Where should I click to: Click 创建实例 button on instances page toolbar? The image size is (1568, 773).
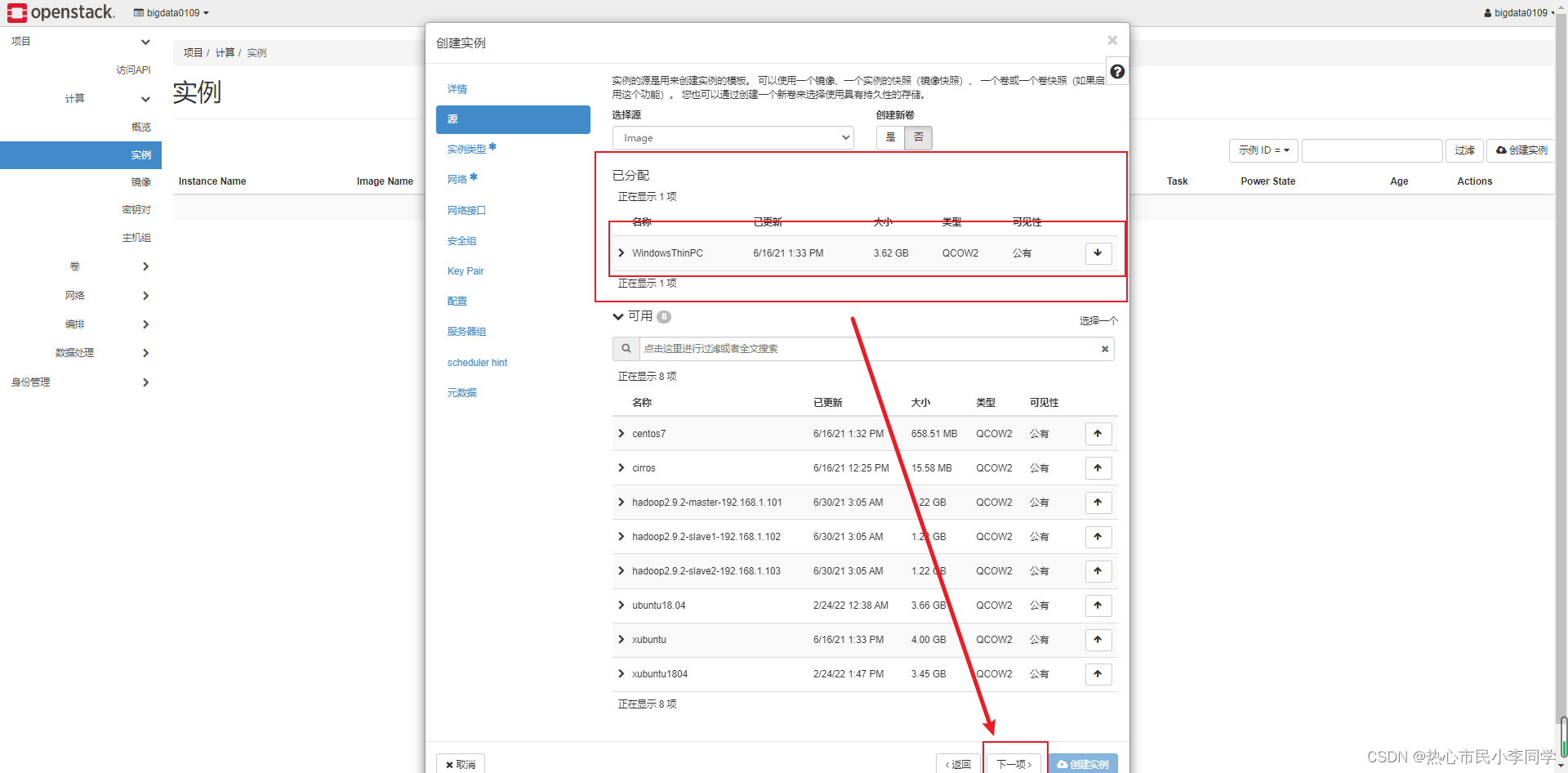[x=1521, y=150]
